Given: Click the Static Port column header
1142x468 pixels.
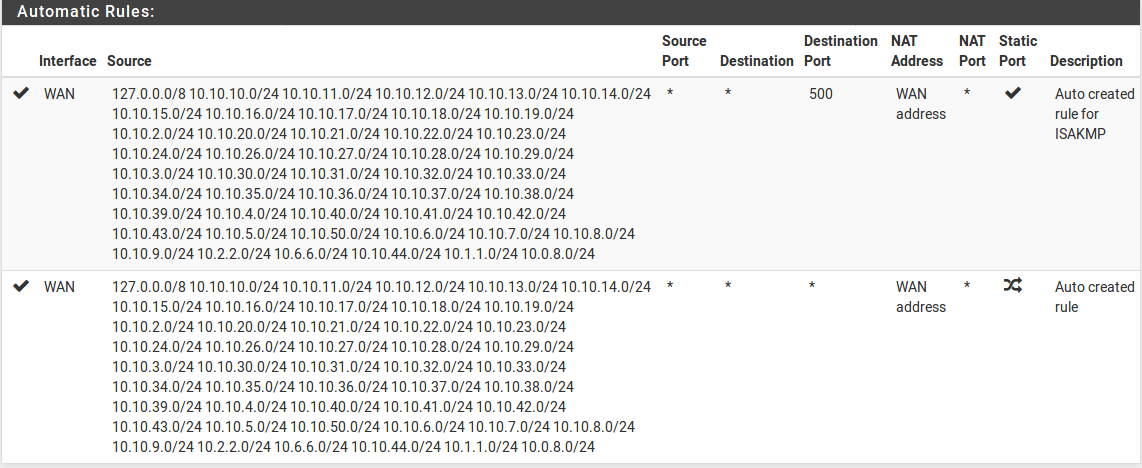Looking at the screenshot, I should [1017, 51].
